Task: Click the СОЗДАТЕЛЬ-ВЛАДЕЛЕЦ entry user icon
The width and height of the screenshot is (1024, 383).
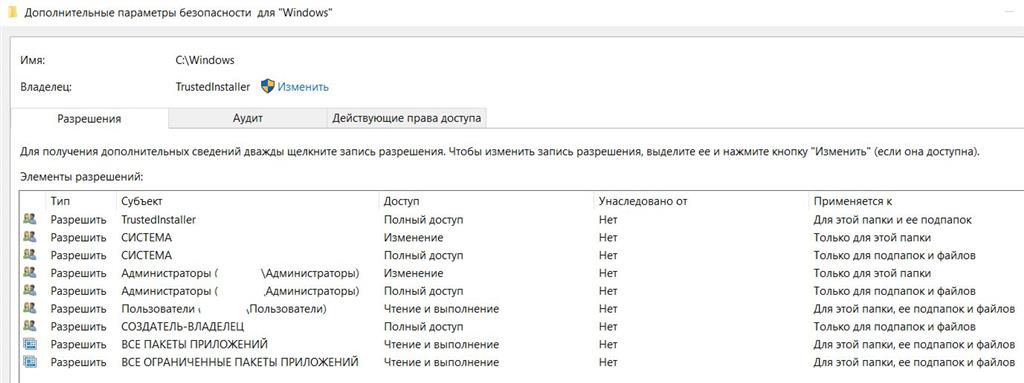Action: [30, 326]
